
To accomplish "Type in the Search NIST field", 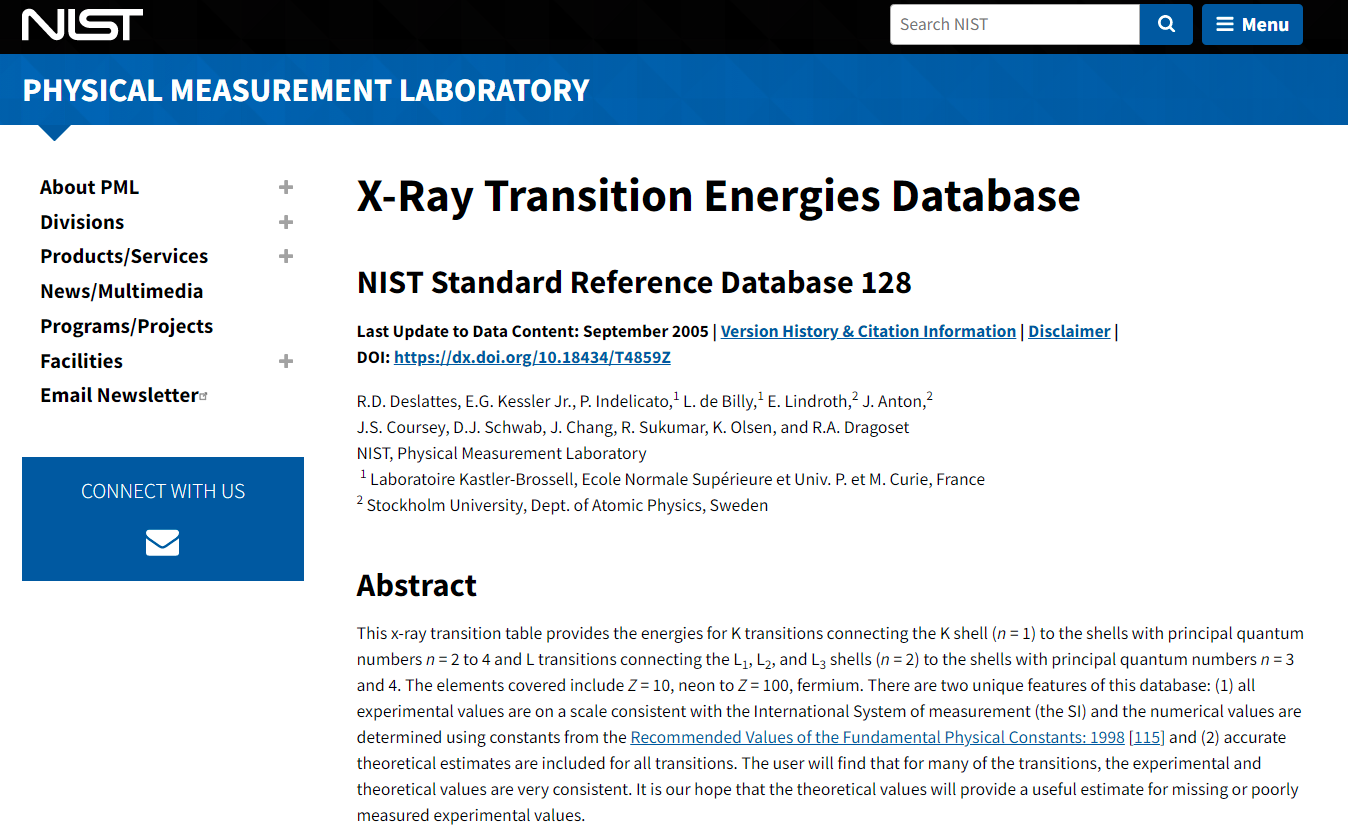I will [x=1013, y=25].
